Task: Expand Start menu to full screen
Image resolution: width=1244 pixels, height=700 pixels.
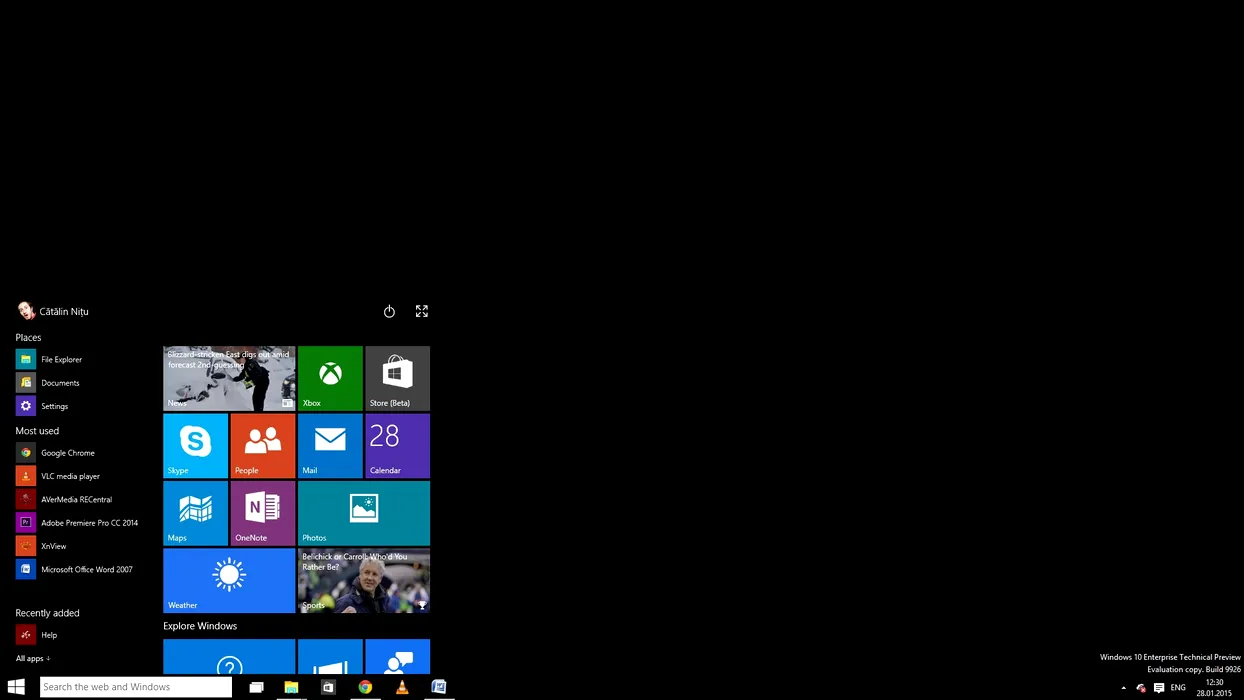Action: (422, 311)
